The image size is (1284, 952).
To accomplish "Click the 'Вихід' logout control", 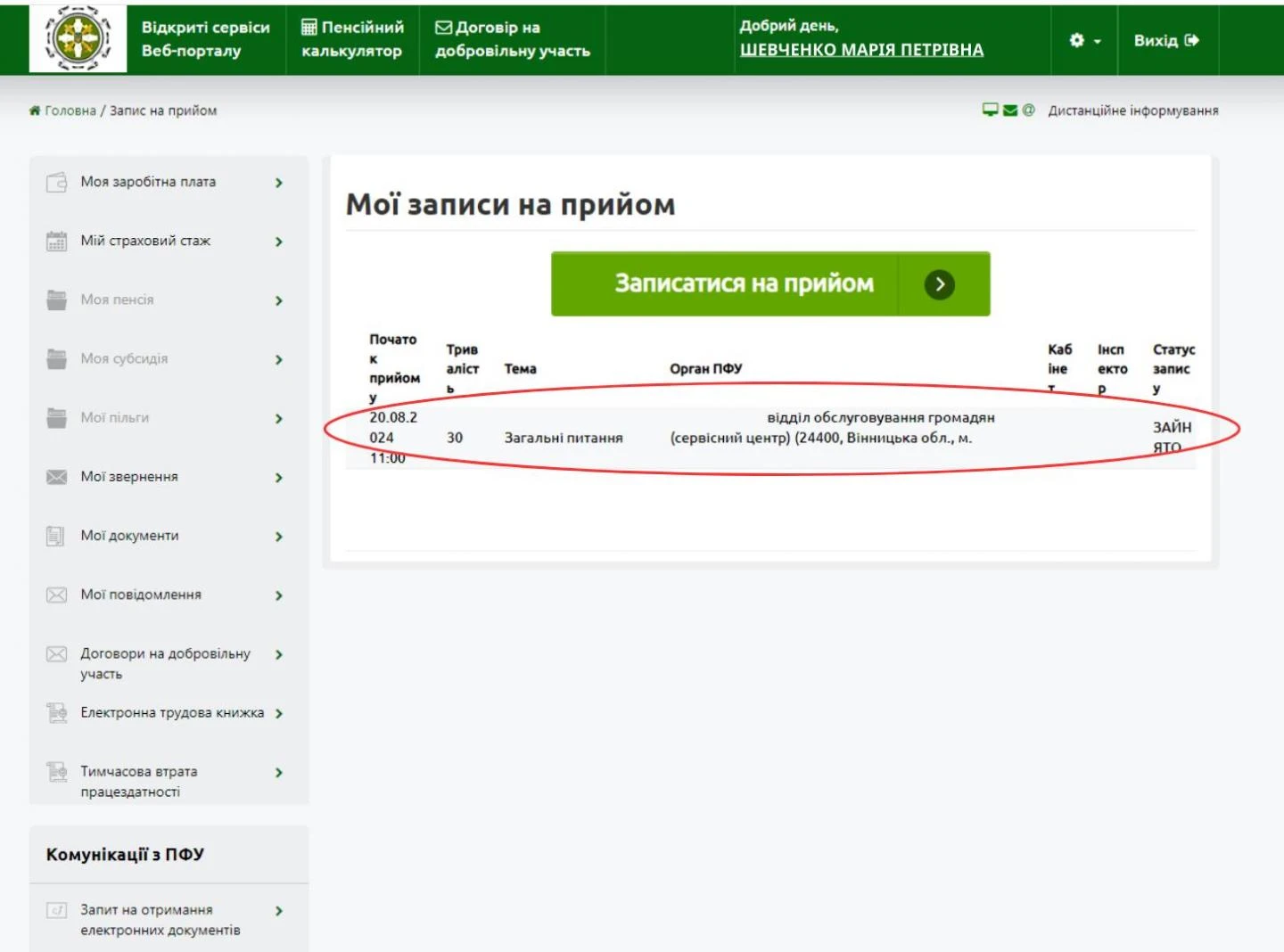I will point(1168,40).
